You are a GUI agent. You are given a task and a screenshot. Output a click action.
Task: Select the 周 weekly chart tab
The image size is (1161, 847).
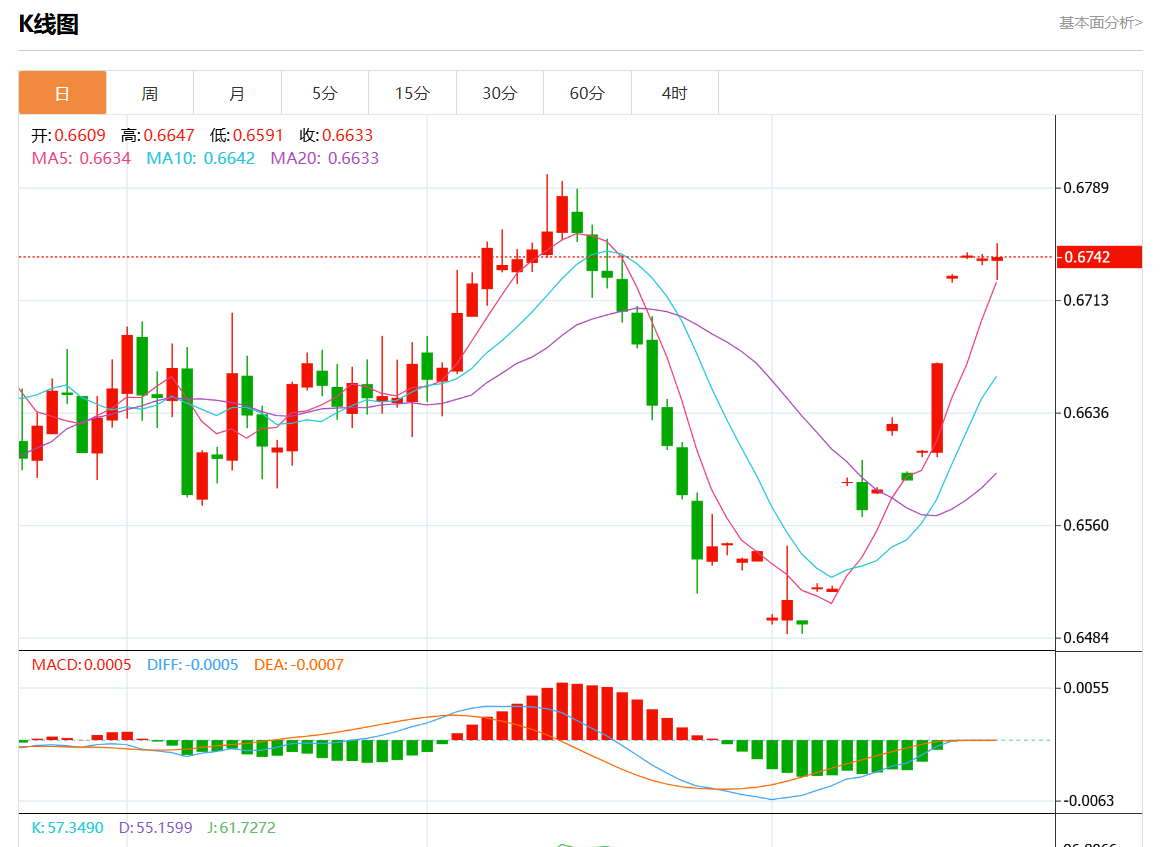tap(149, 93)
